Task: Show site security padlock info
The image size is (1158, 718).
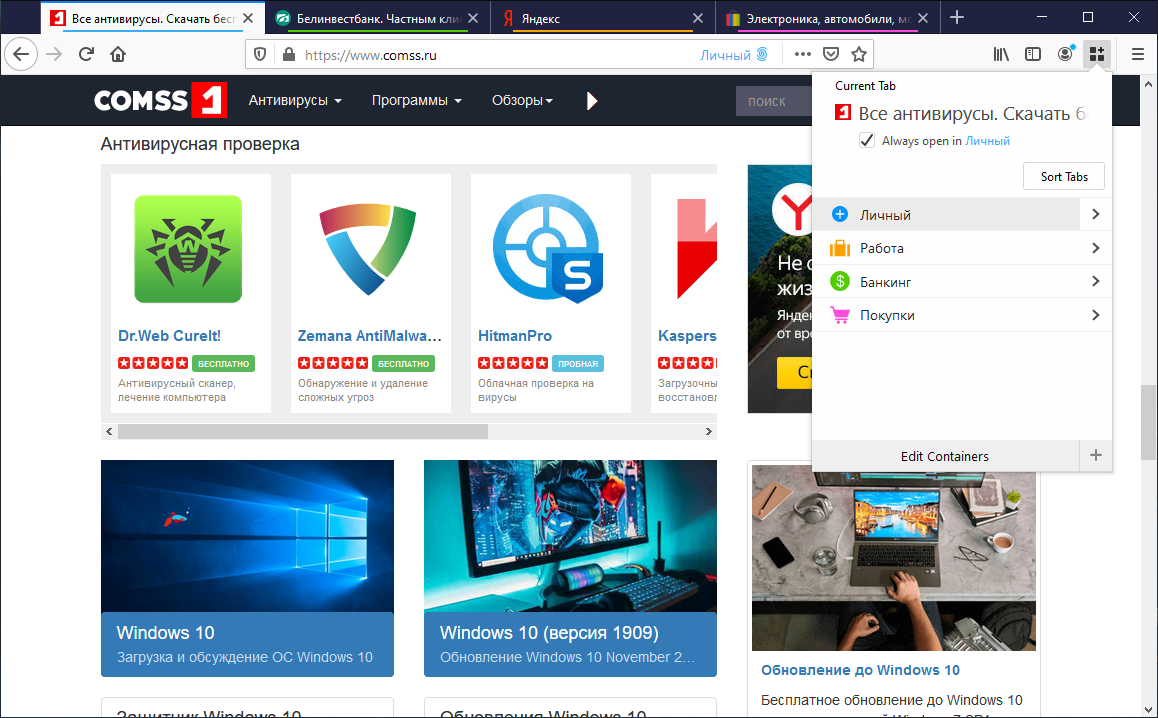Action: tap(289, 55)
